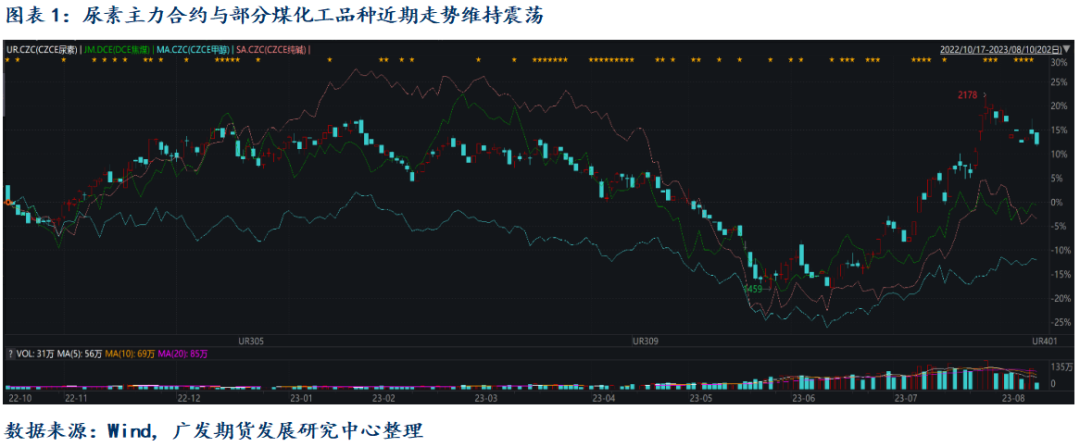This screenshot has width=1080, height=447.
Task: Click the green 1459 low price label
Action: tap(753, 289)
